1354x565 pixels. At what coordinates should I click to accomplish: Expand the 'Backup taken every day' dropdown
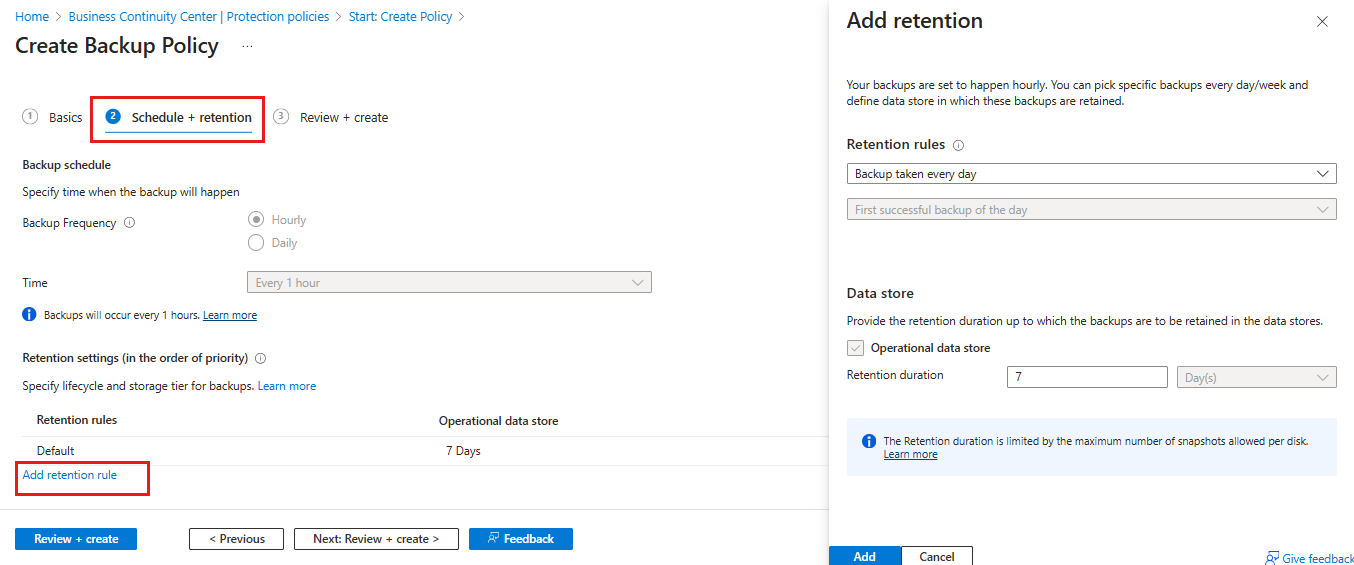(x=1091, y=174)
